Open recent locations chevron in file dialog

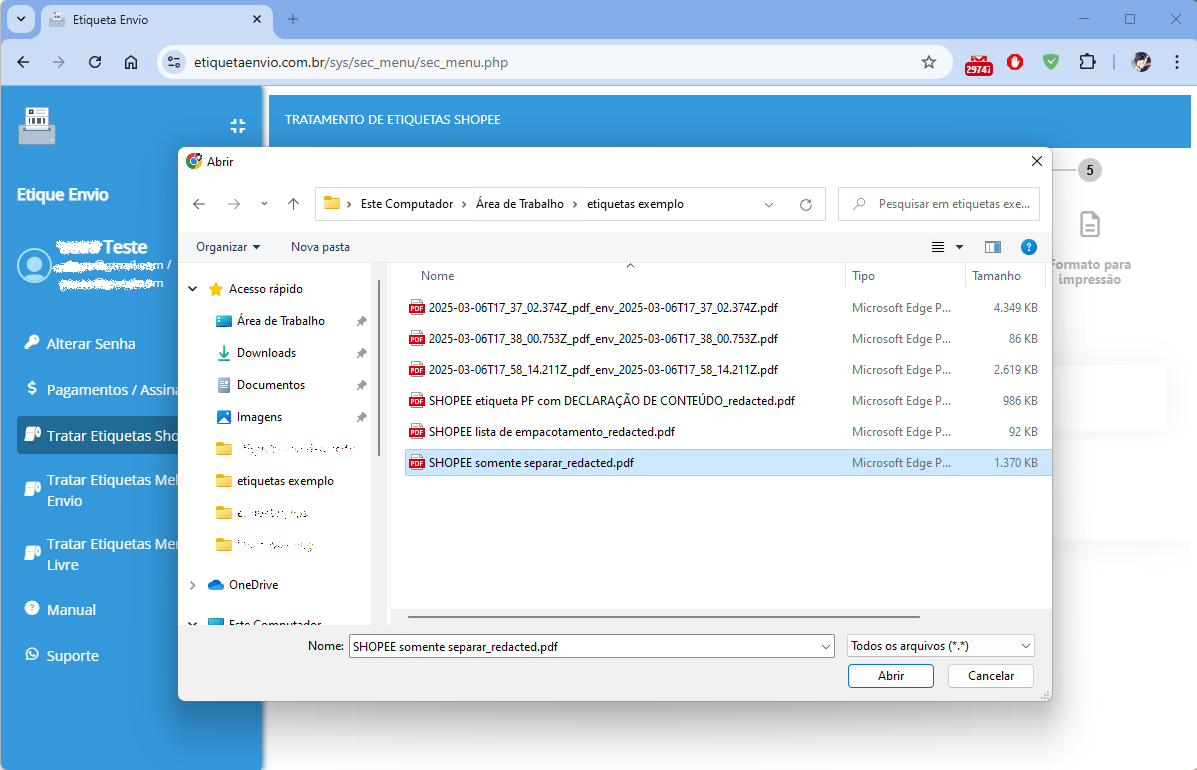264,204
